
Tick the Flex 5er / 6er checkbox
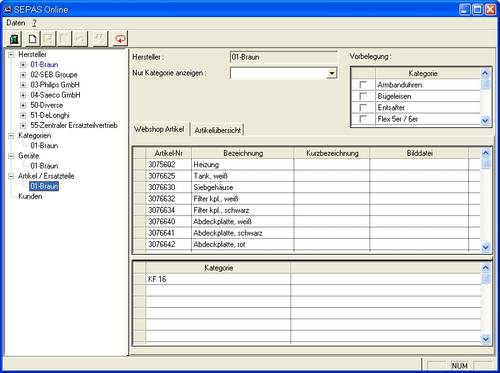[x=363, y=119]
